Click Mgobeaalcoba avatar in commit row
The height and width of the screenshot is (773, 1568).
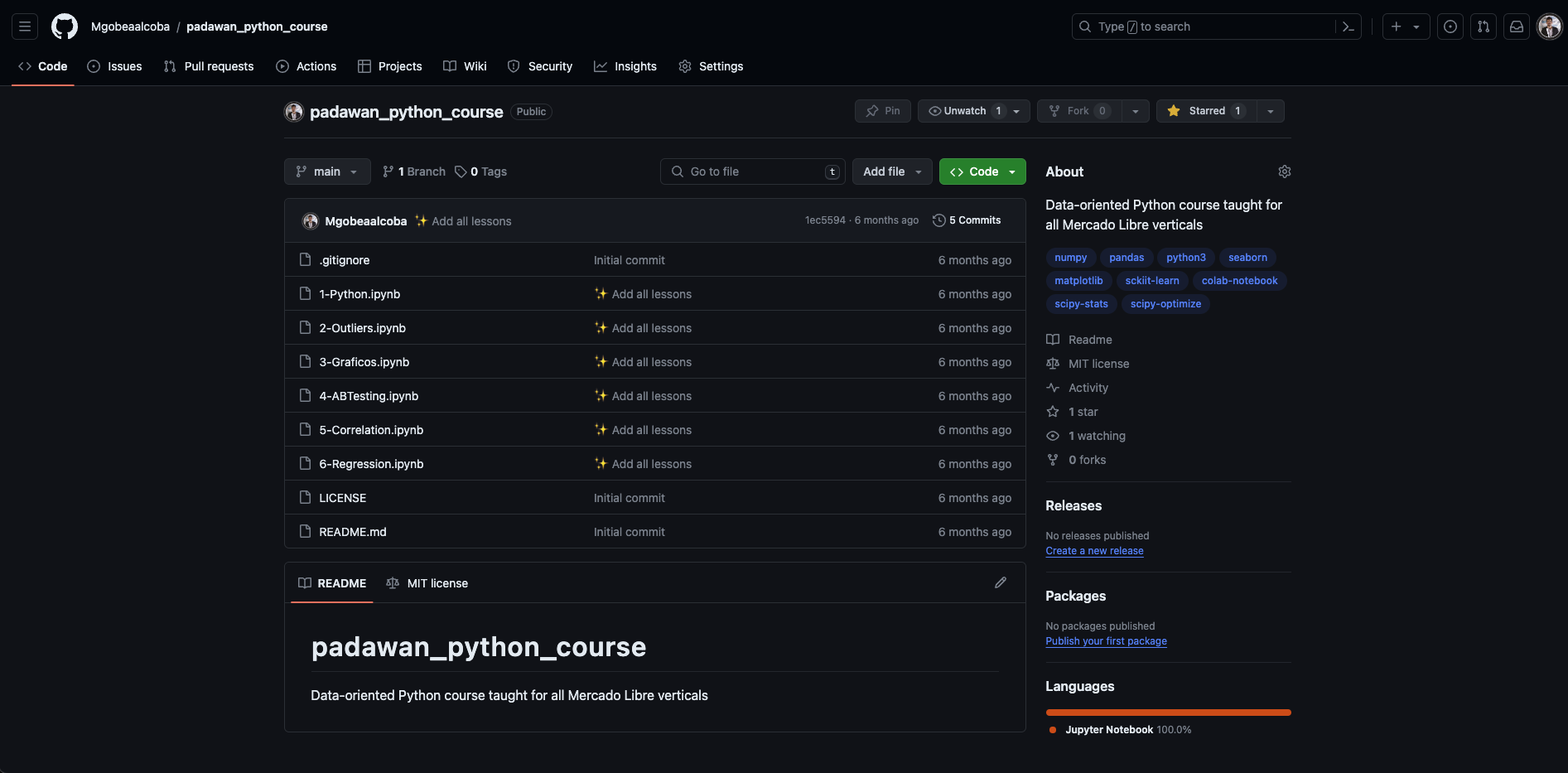(x=311, y=220)
